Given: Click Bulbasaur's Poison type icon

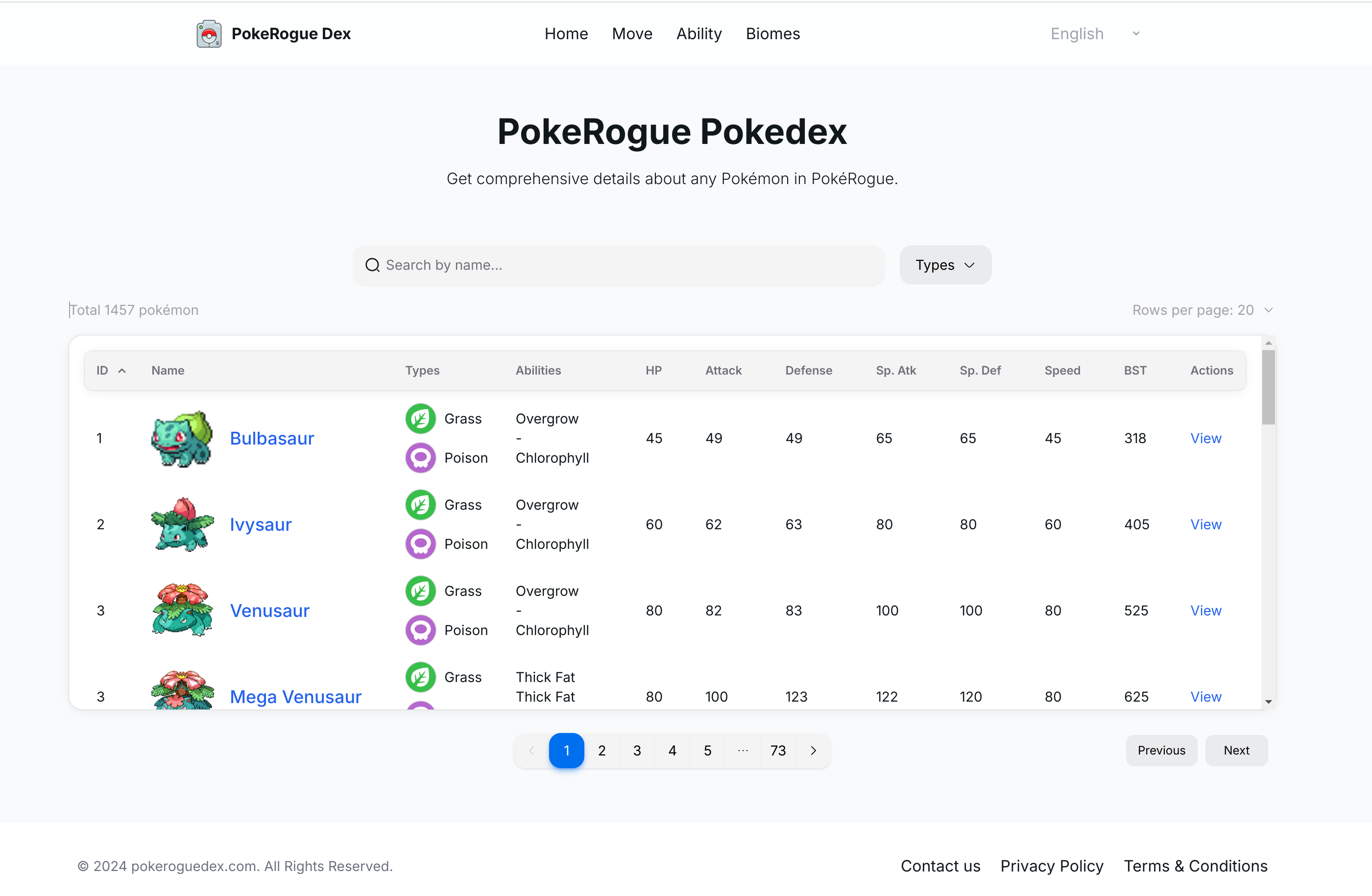Looking at the screenshot, I should coord(420,457).
